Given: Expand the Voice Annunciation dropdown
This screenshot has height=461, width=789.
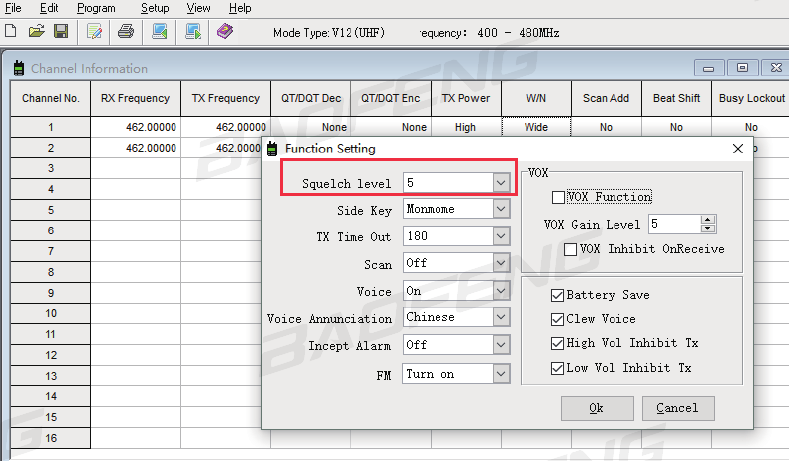Looking at the screenshot, I should [501, 317].
